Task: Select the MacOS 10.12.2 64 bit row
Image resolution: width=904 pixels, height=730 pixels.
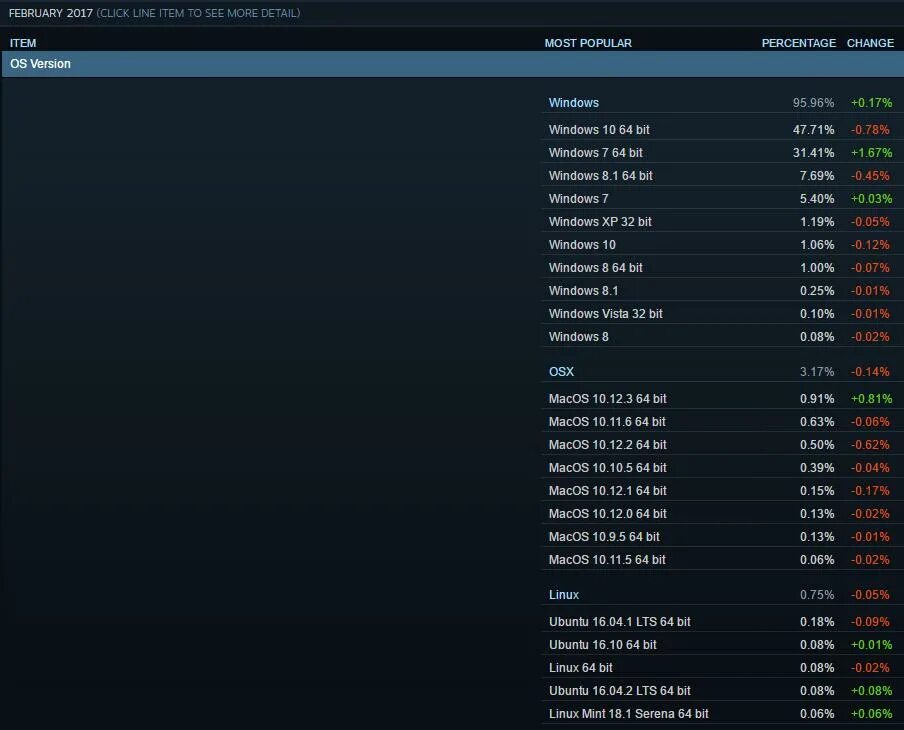Action: click(x=722, y=445)
